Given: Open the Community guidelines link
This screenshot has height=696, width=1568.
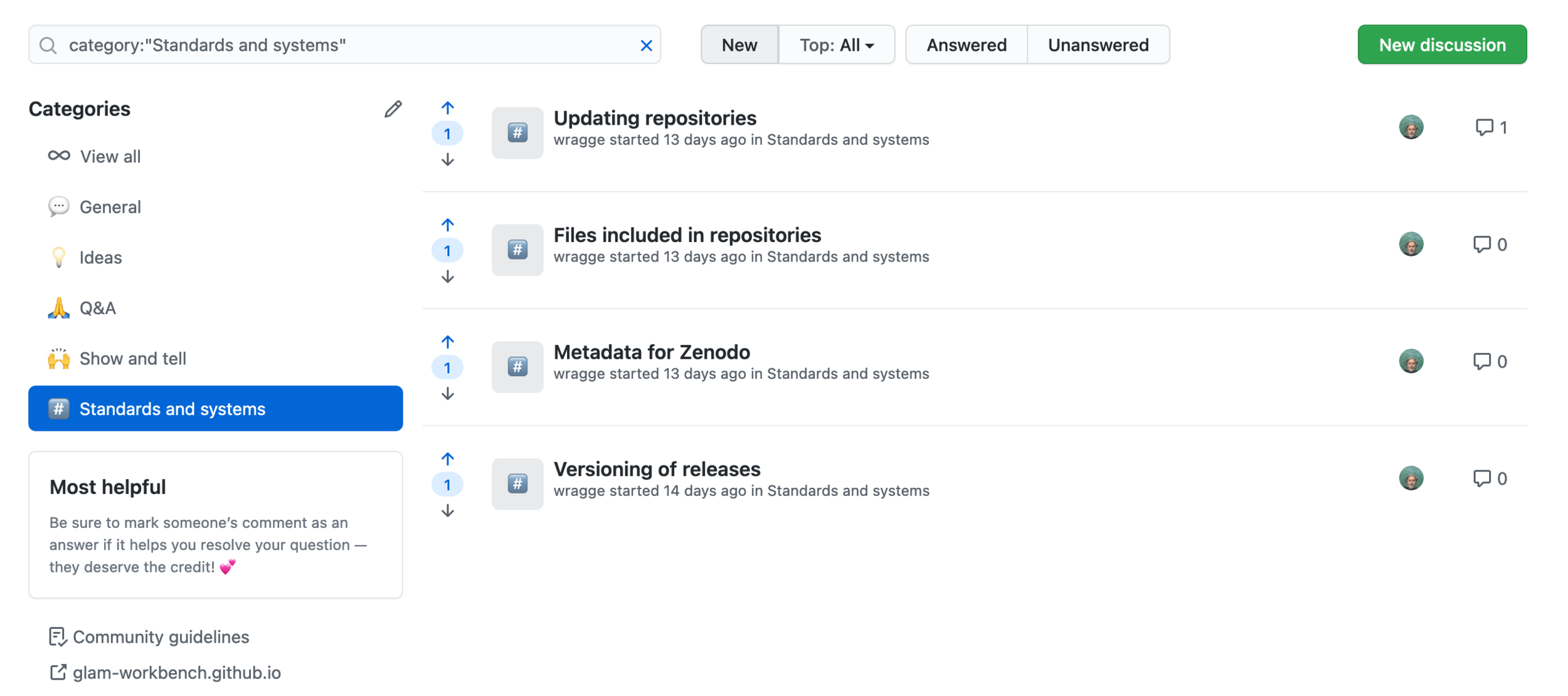Looking at the screenshot, I should click(161, 636).
